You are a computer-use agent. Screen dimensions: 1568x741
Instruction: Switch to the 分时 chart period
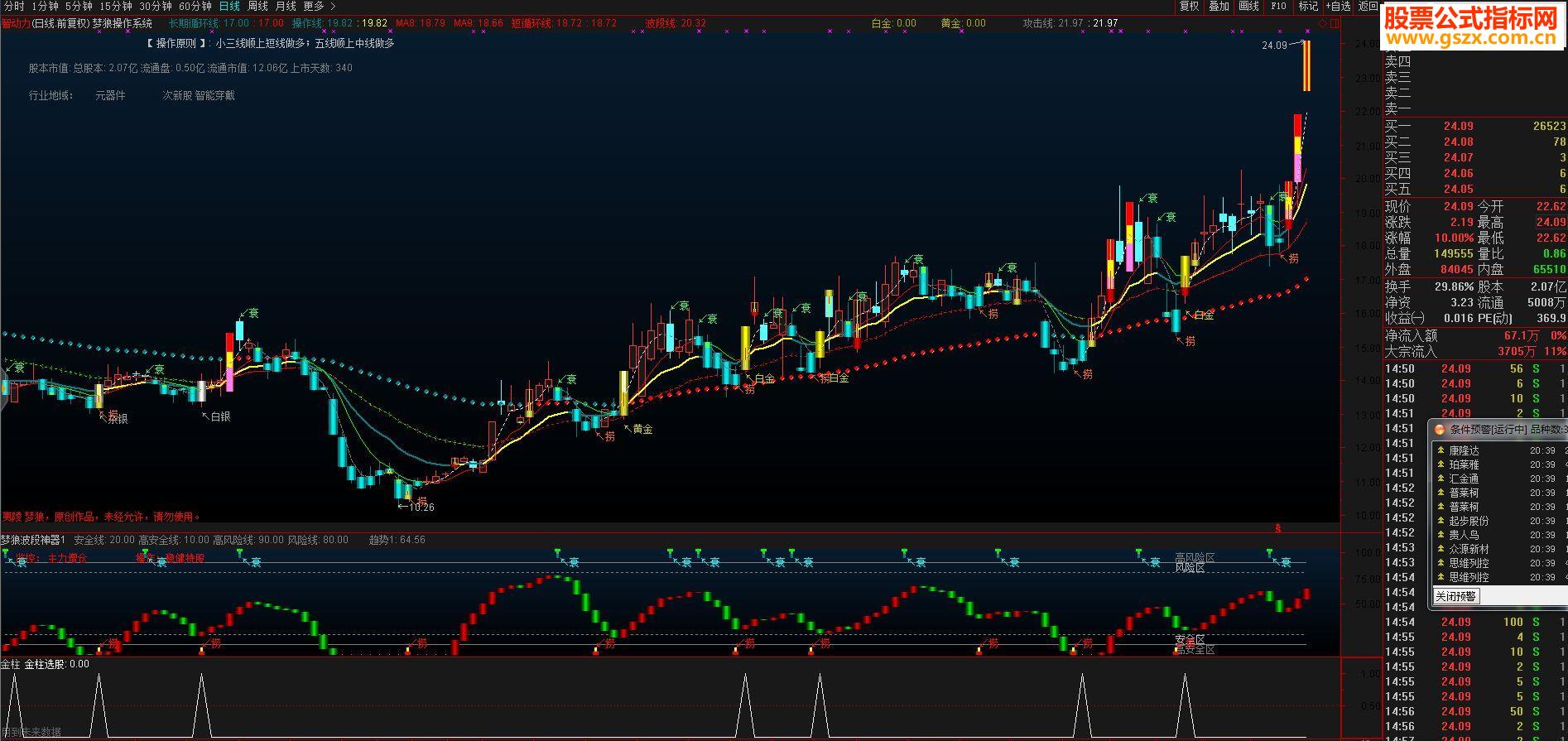click(14, 7)
